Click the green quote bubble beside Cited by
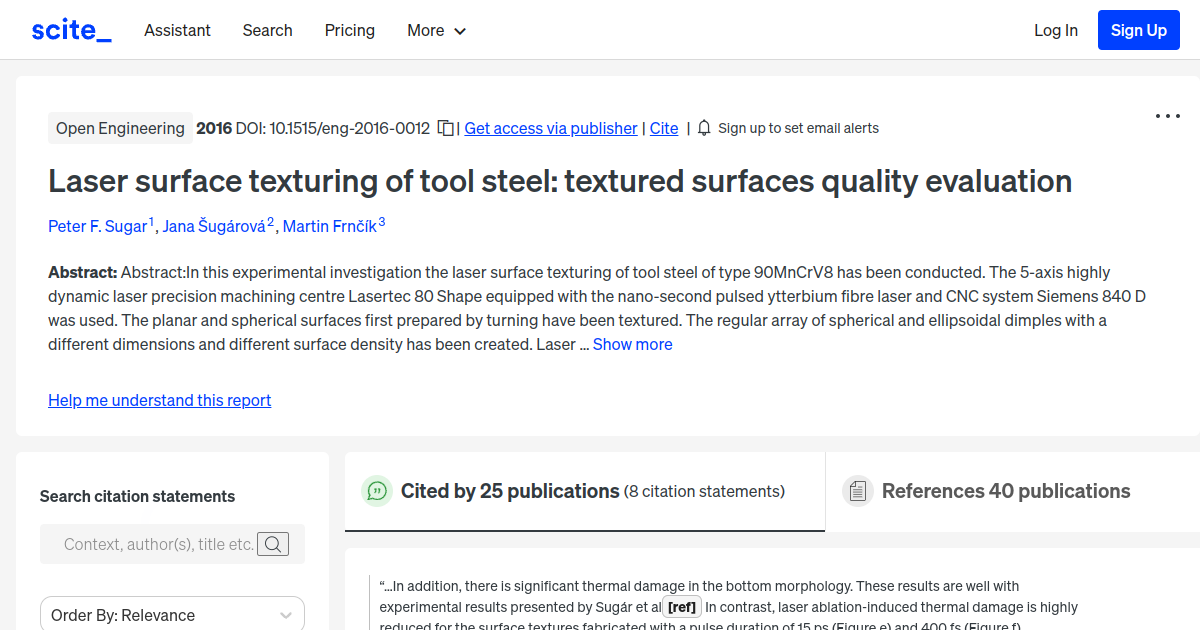The height and width of the screenshot is (630, 1200). pos(376,491)
